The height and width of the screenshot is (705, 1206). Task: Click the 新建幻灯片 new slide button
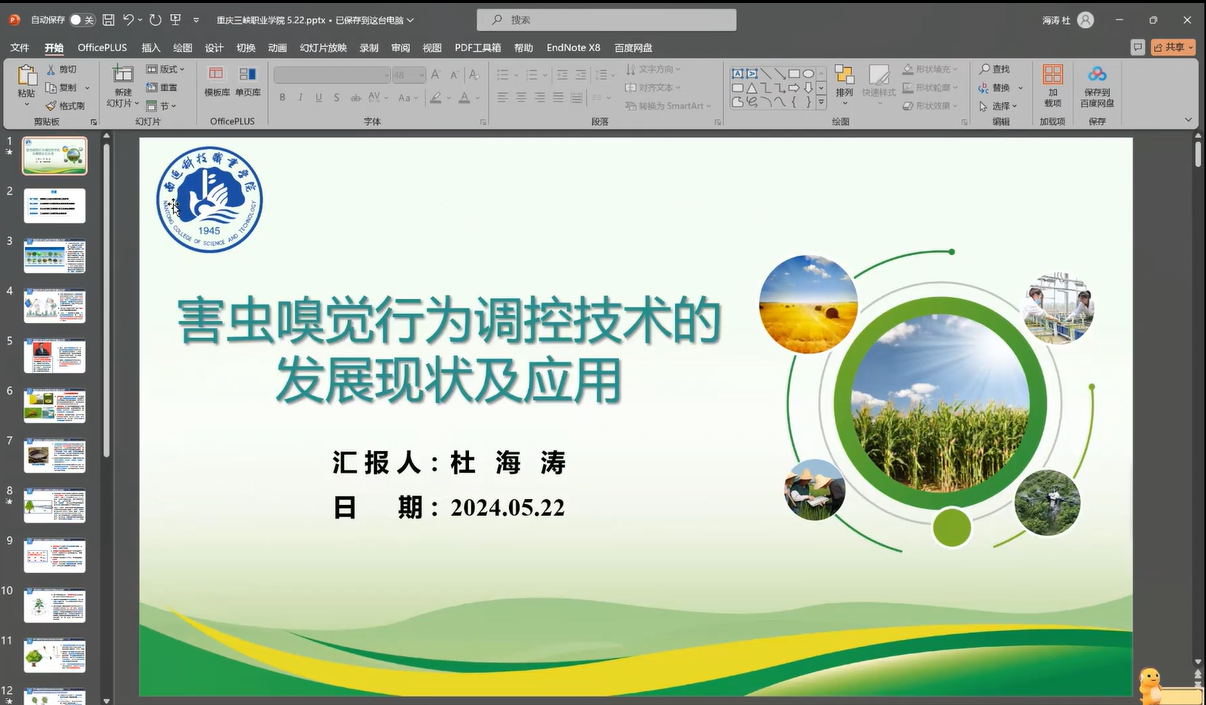pyautogui.click(x=122, y=85)
